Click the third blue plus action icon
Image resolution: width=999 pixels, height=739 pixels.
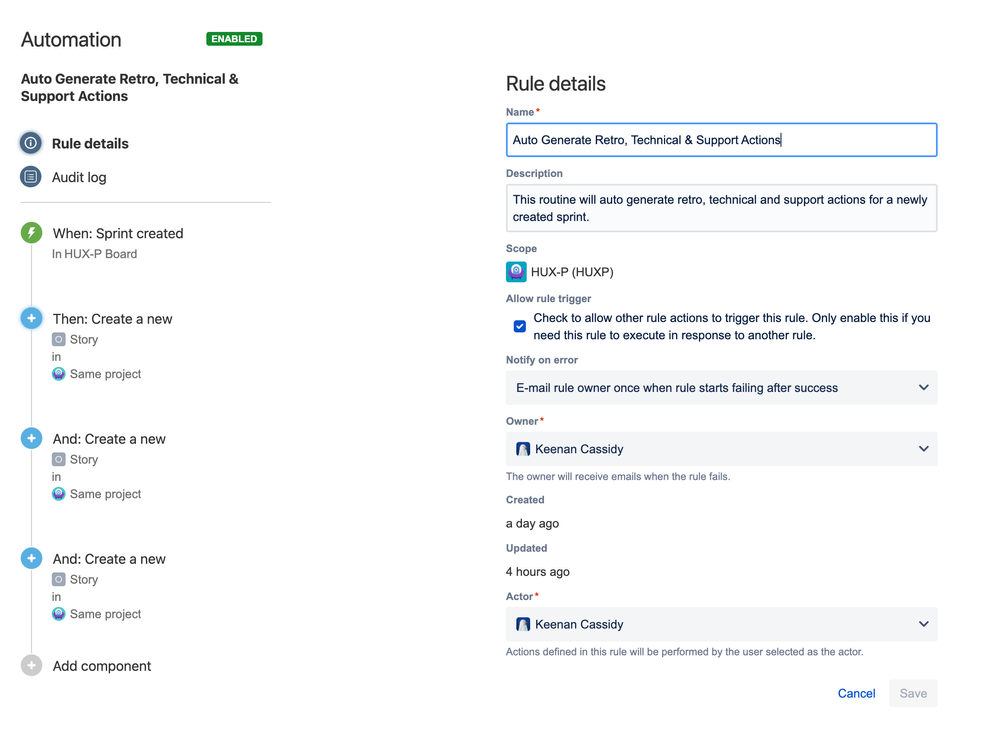click(x=32, y=558)
